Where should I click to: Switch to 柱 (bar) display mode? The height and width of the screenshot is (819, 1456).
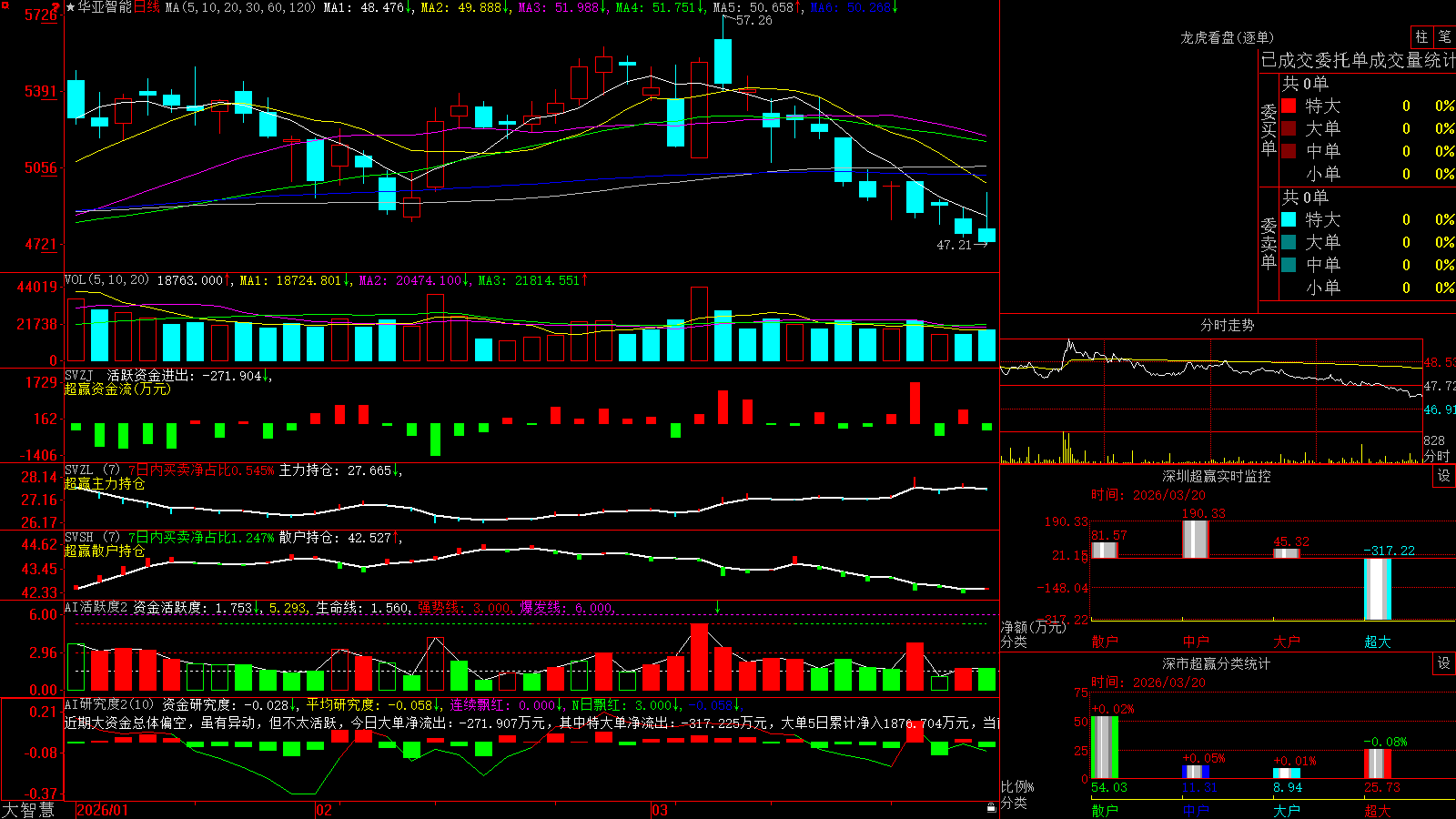click(x=1421, y=36)
